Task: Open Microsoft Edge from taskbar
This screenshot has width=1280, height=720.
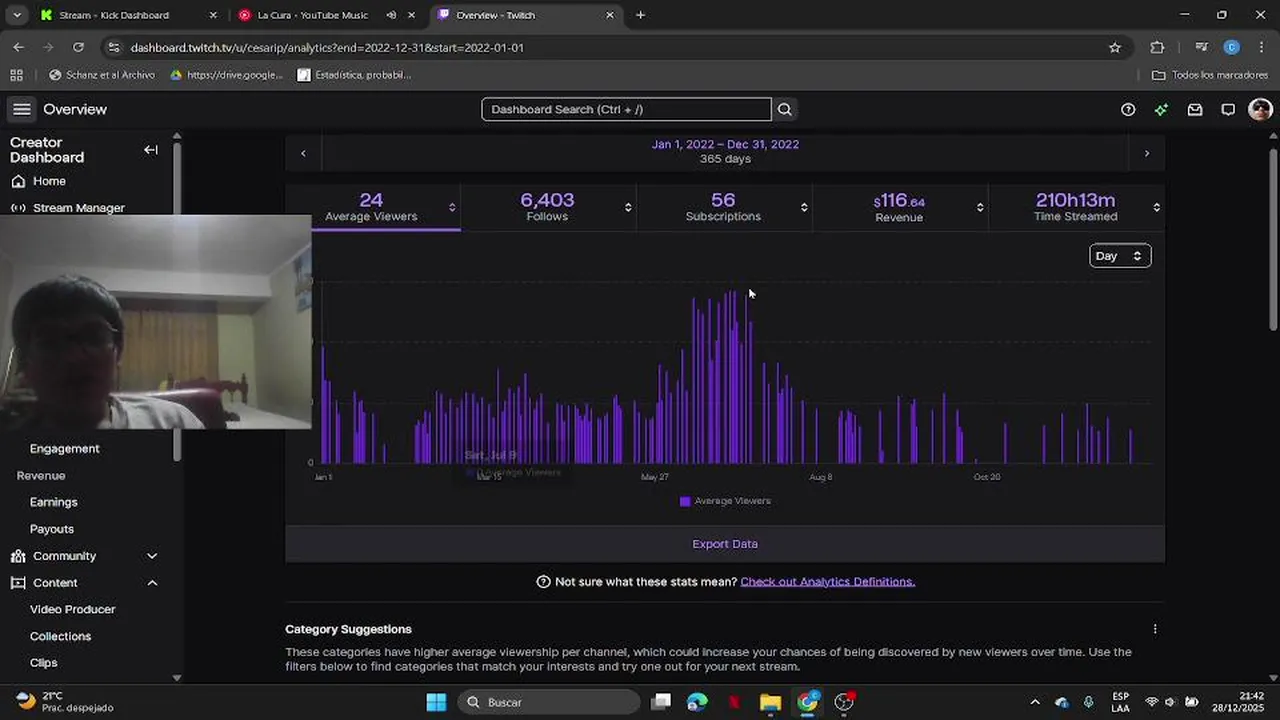Action: (697, 702)
